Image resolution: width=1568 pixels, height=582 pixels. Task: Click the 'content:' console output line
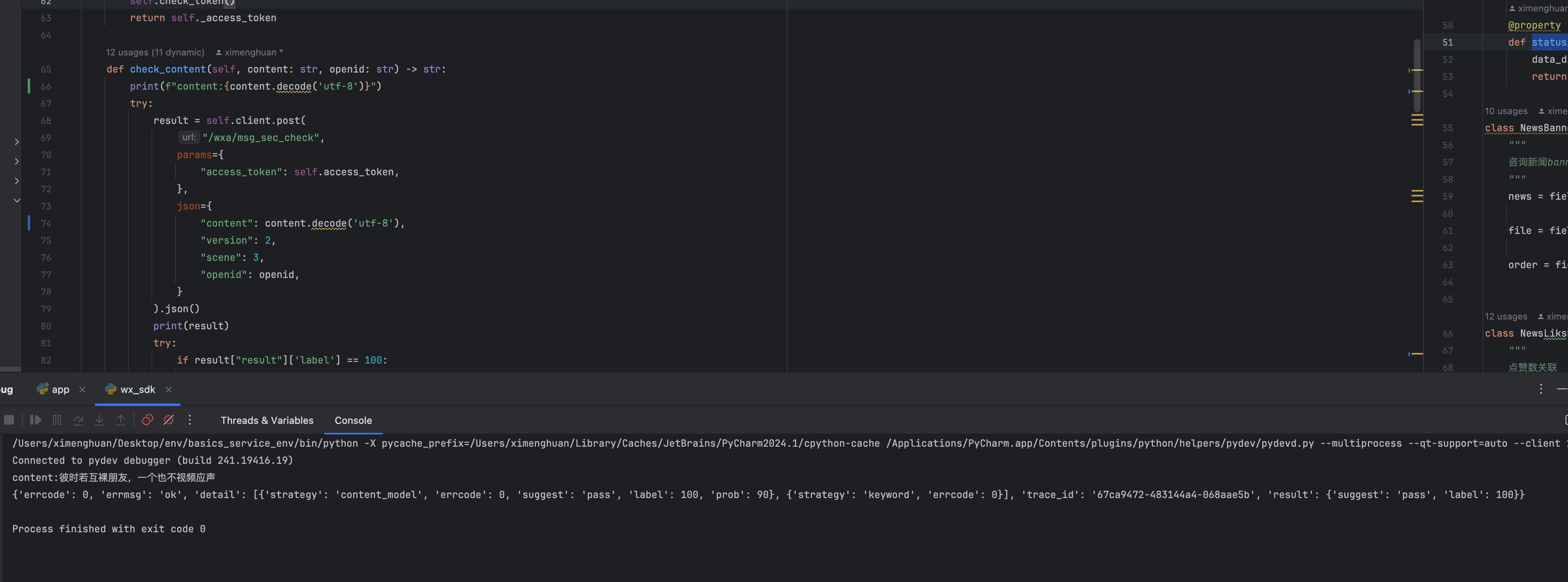click(114, 478)
